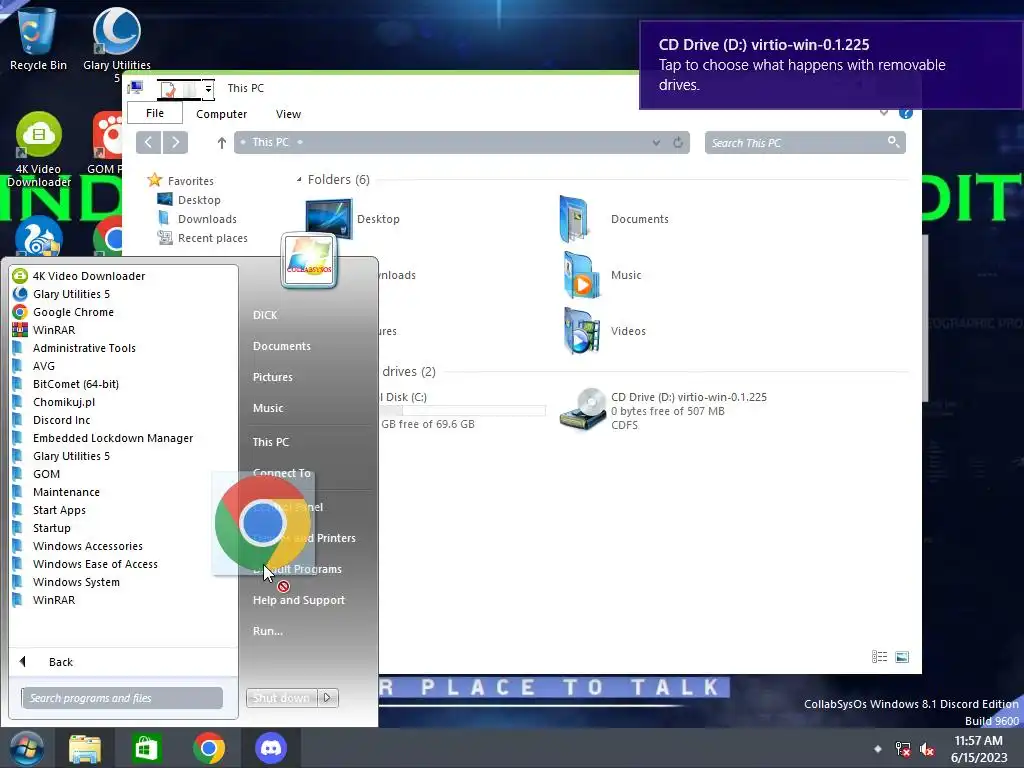The height and width of the screenshot is (768, 1024).
Task: Click the Search programs and files box
Action: [122, 697]
